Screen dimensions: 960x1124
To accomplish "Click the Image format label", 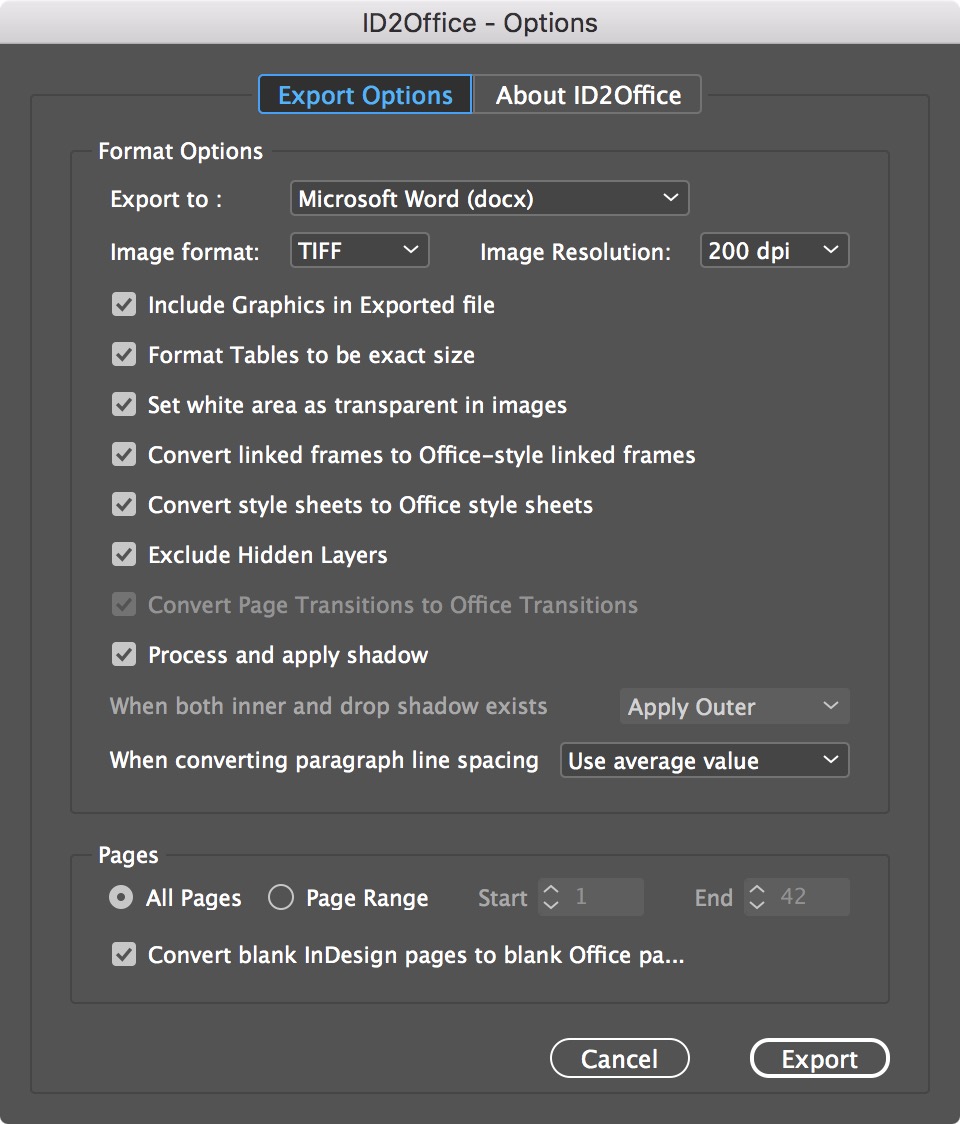I will pos(184,252).
